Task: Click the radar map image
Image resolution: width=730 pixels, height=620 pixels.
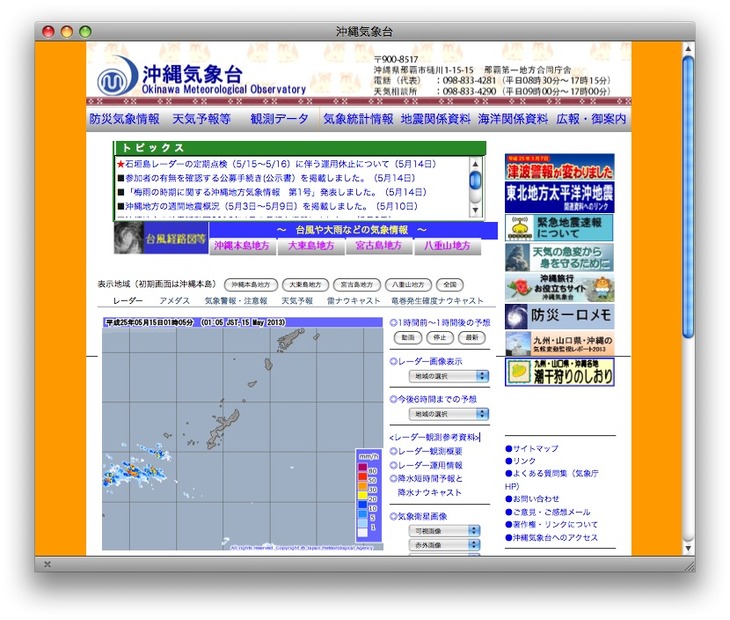Action: coord(243,434)
